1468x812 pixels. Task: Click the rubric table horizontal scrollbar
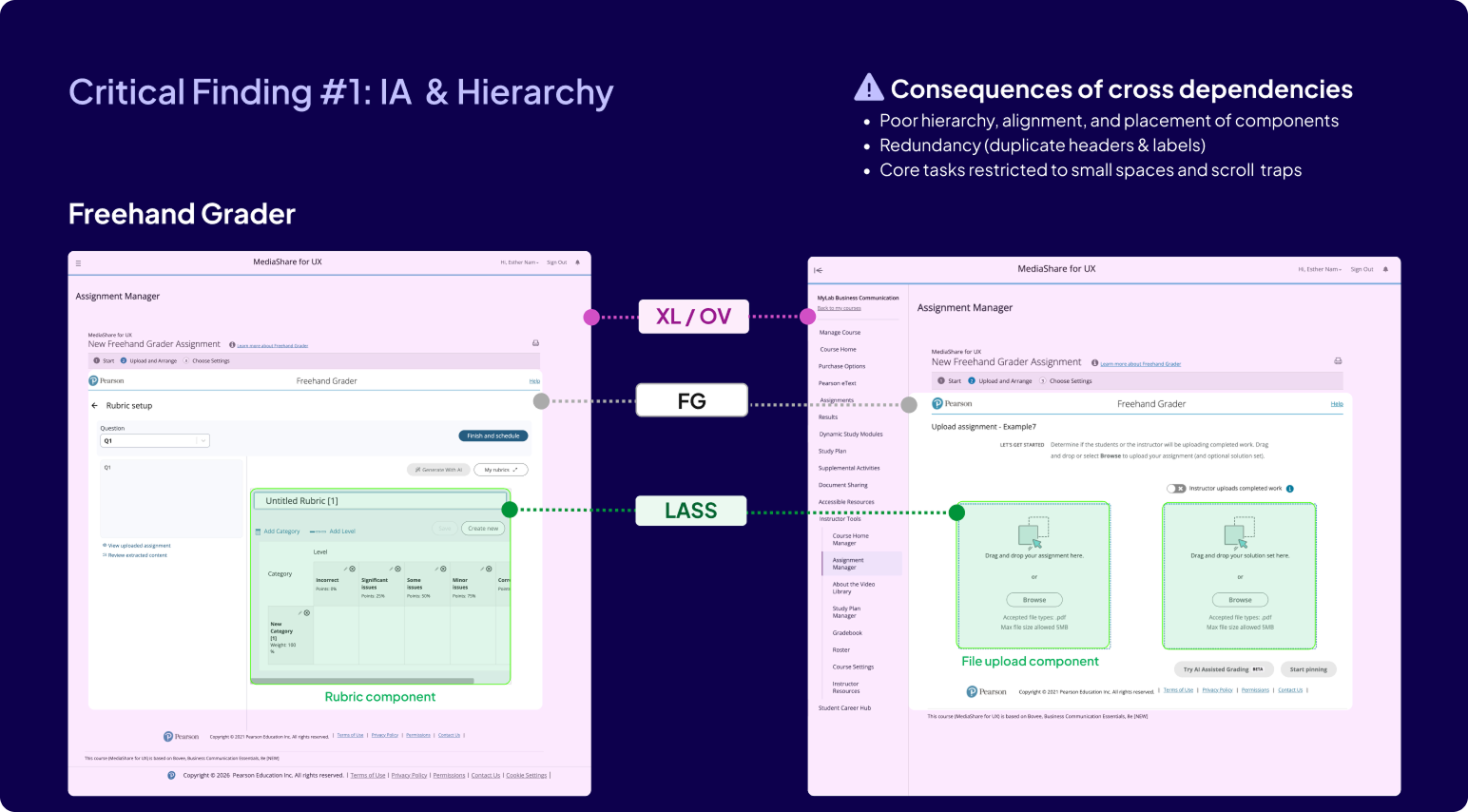362,681
